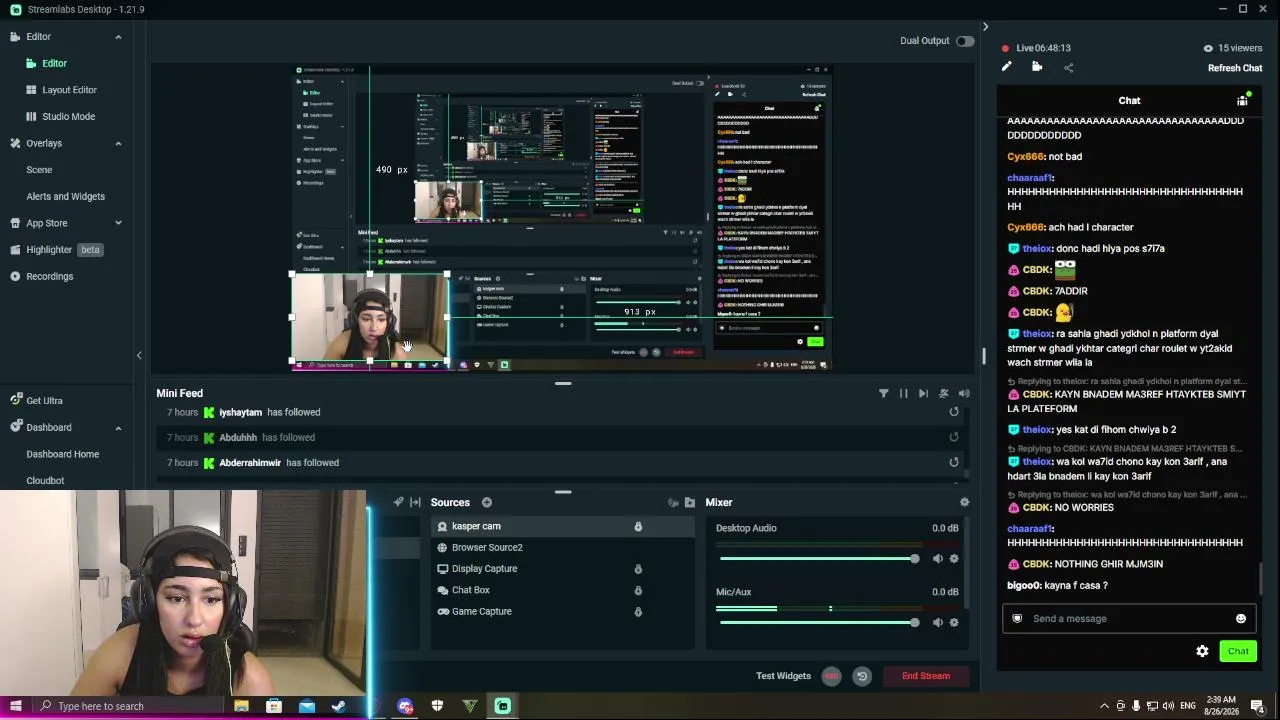
Task: Skip the current alert in Mini Feed
Action: pyautogui.click(x=923, y=394)
